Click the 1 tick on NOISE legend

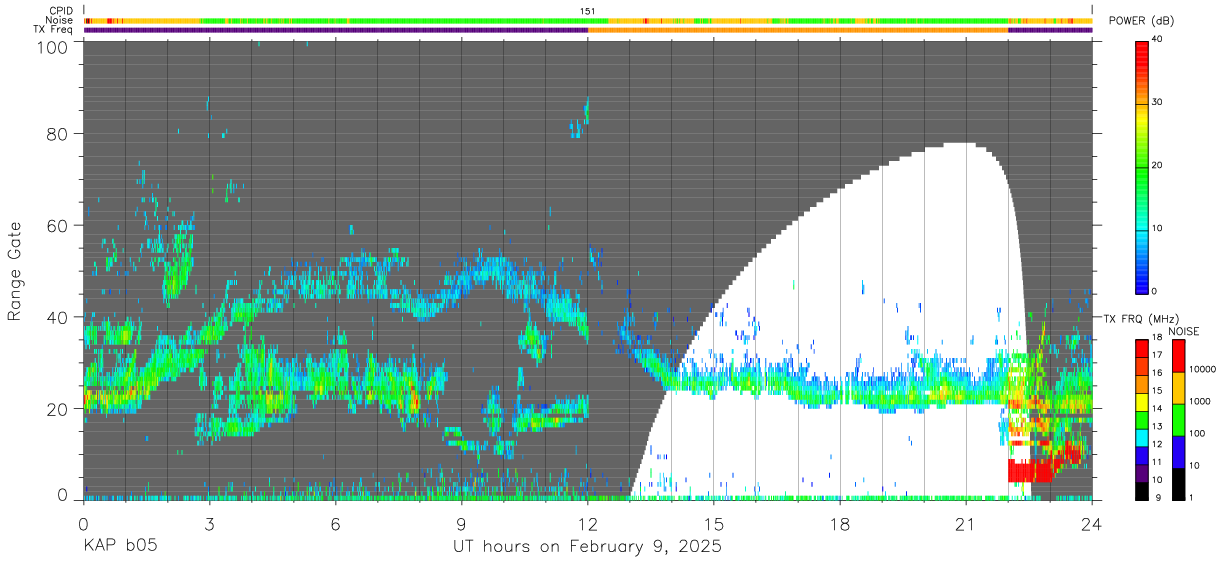click(x=1190, y=497)
